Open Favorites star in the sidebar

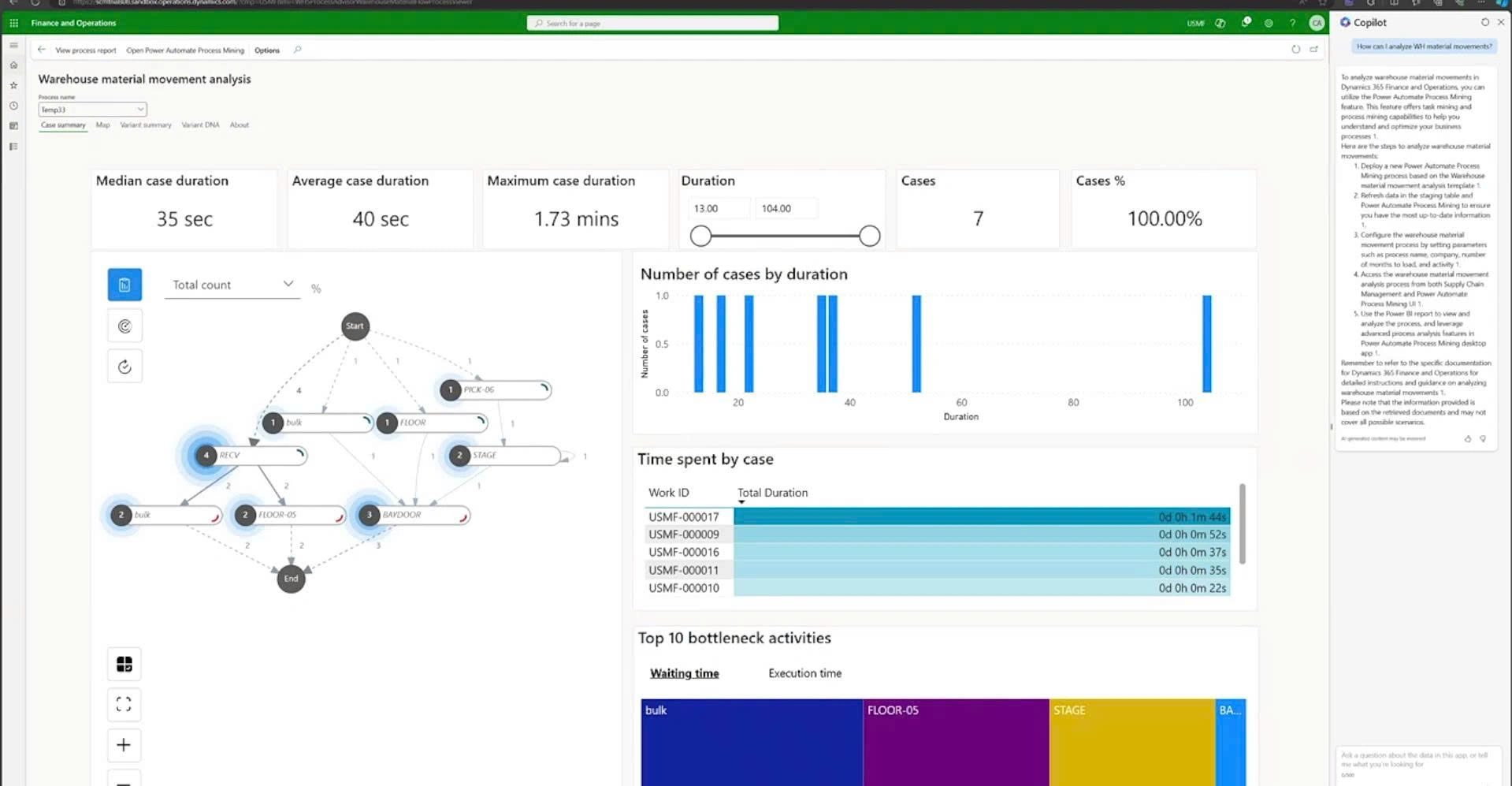[x=13, y=85]
